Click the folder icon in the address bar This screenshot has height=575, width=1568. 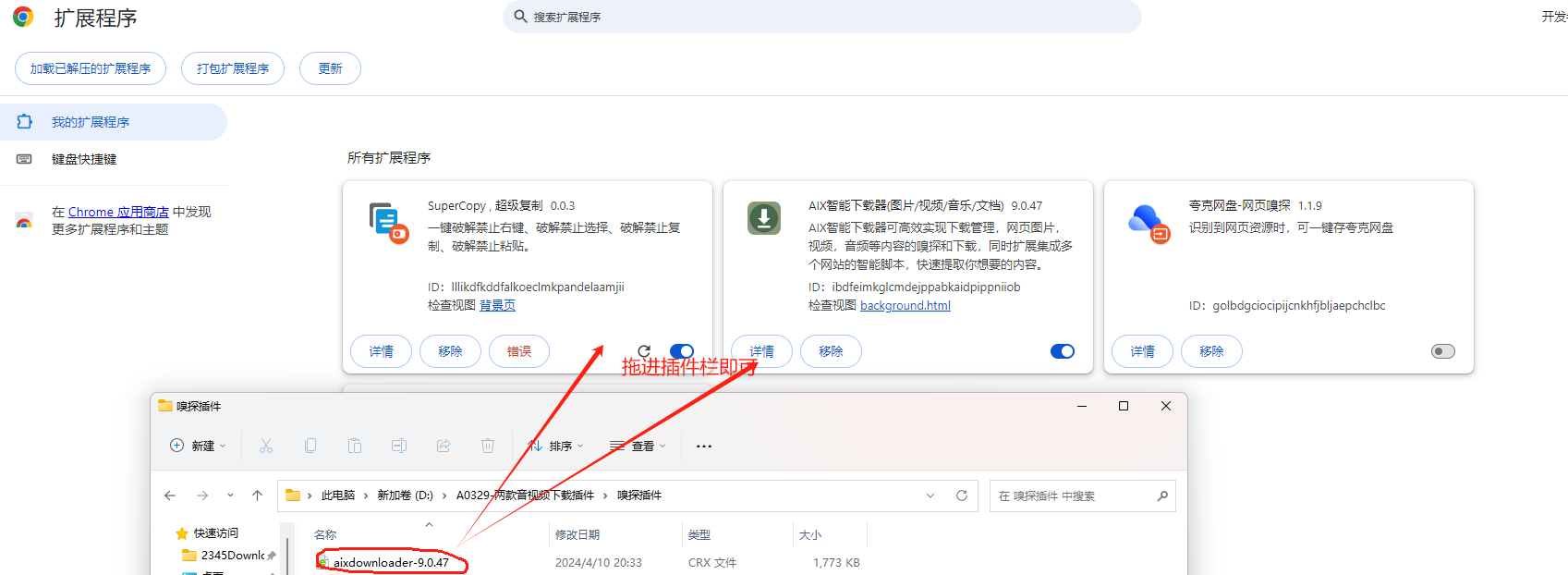(x=293, y=495)
